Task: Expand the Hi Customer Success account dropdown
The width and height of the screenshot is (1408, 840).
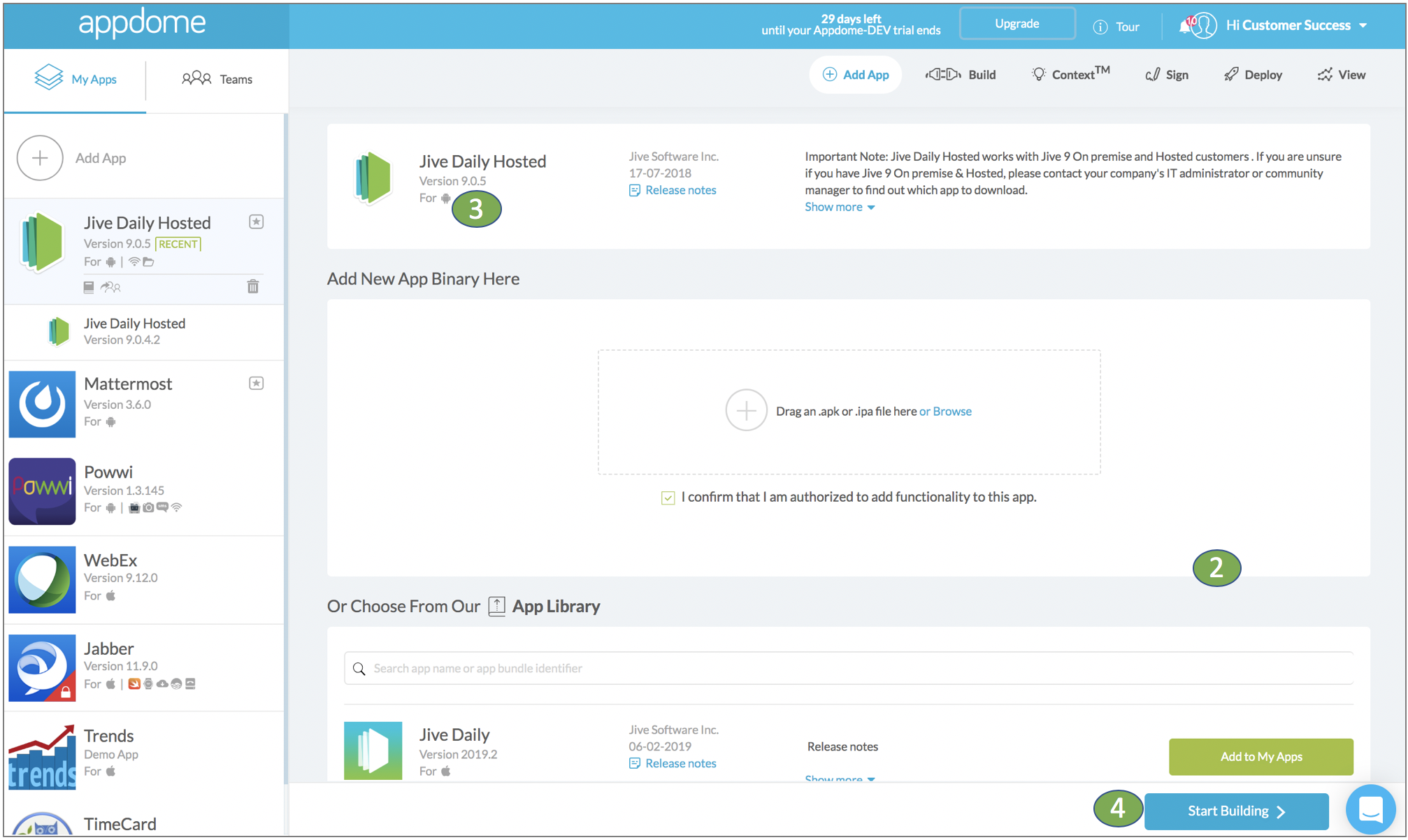Action: (x=1296, y=25)
